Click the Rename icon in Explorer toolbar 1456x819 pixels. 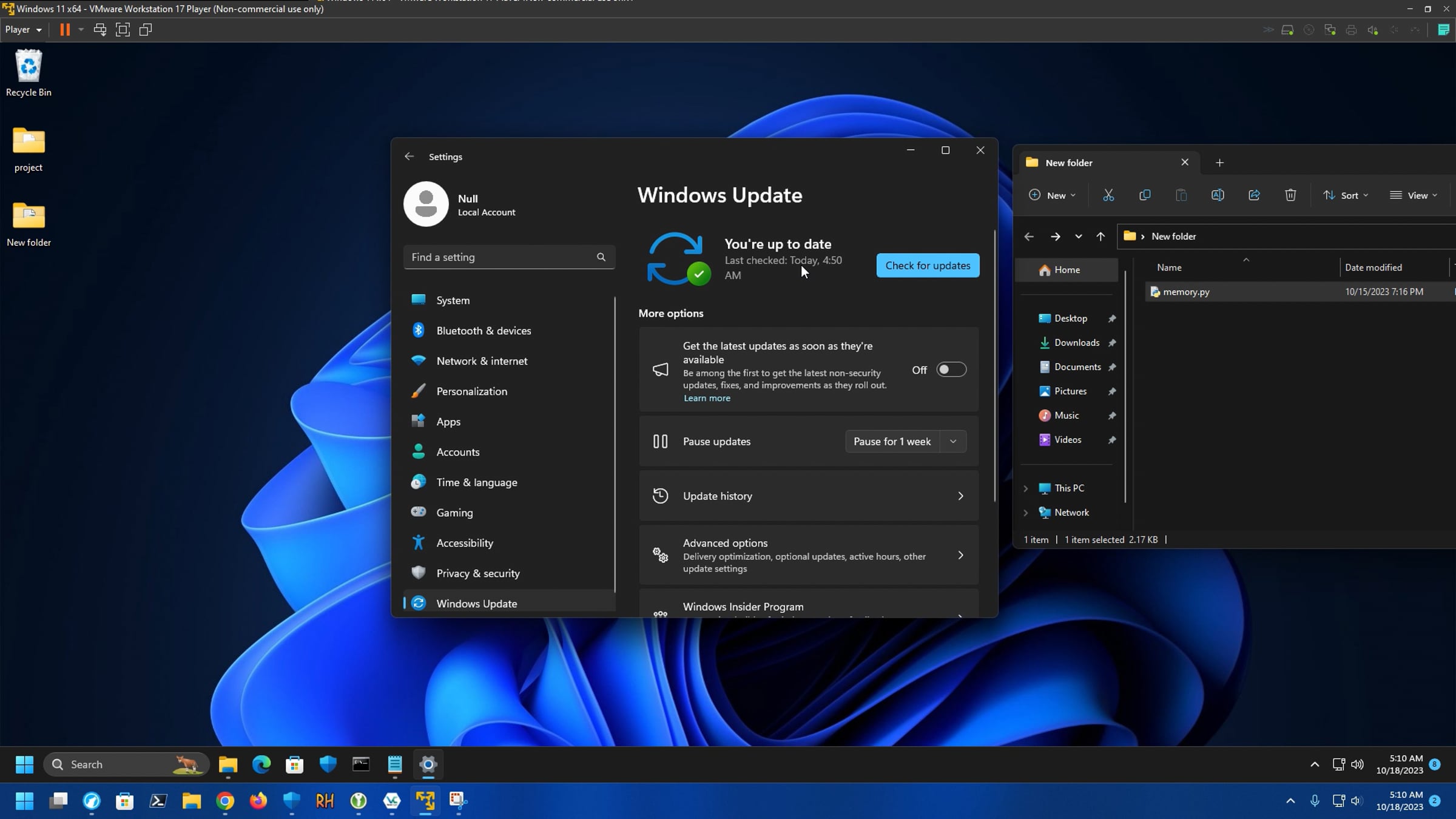(1218, 195)
